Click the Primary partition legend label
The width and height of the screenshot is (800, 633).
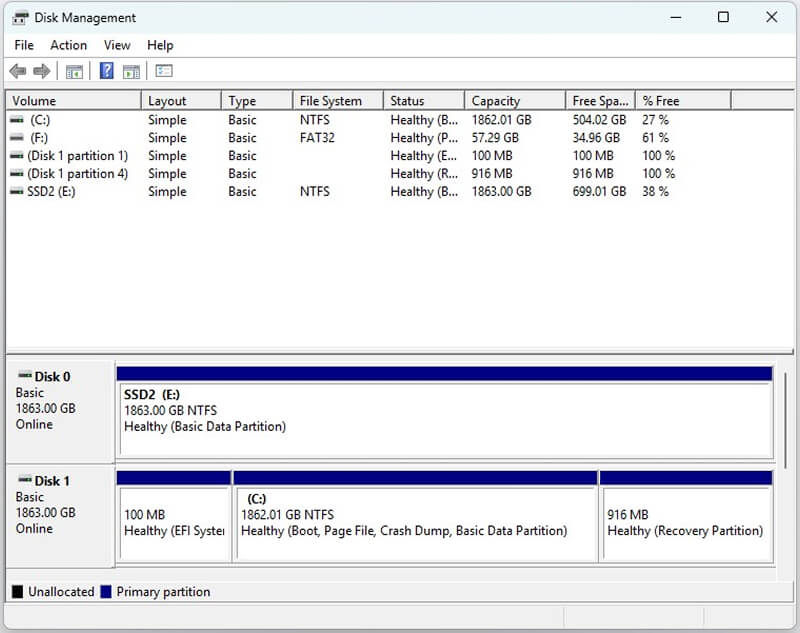click(x=163, y=592)
